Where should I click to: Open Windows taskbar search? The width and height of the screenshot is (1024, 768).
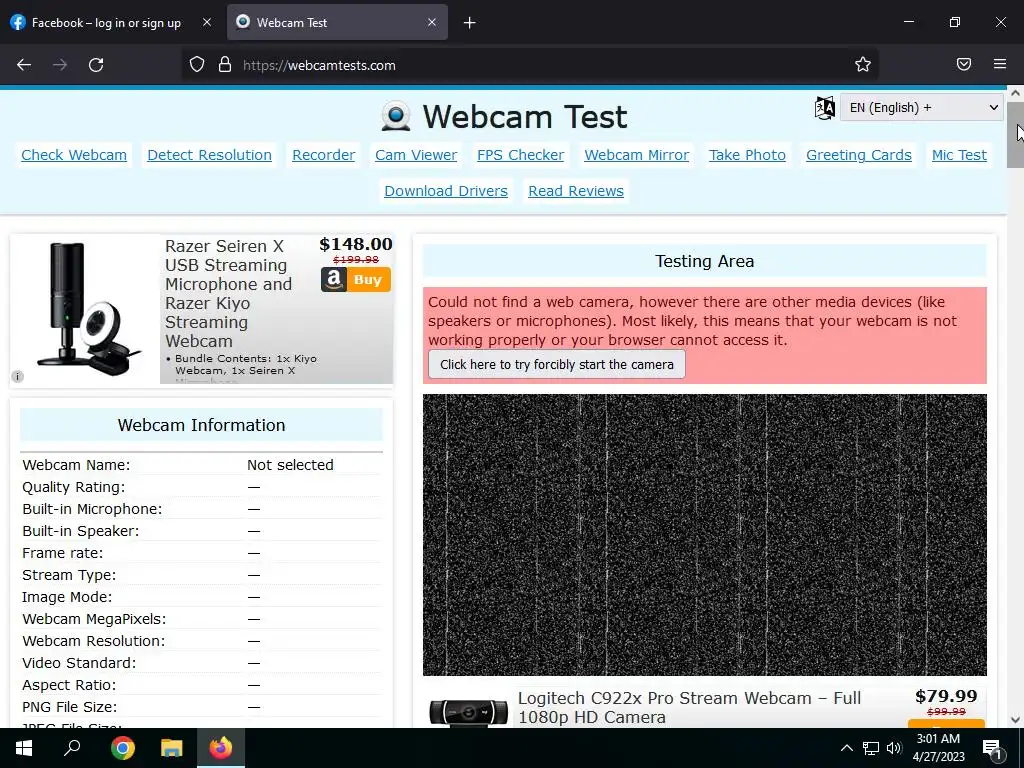pos(72,748)
